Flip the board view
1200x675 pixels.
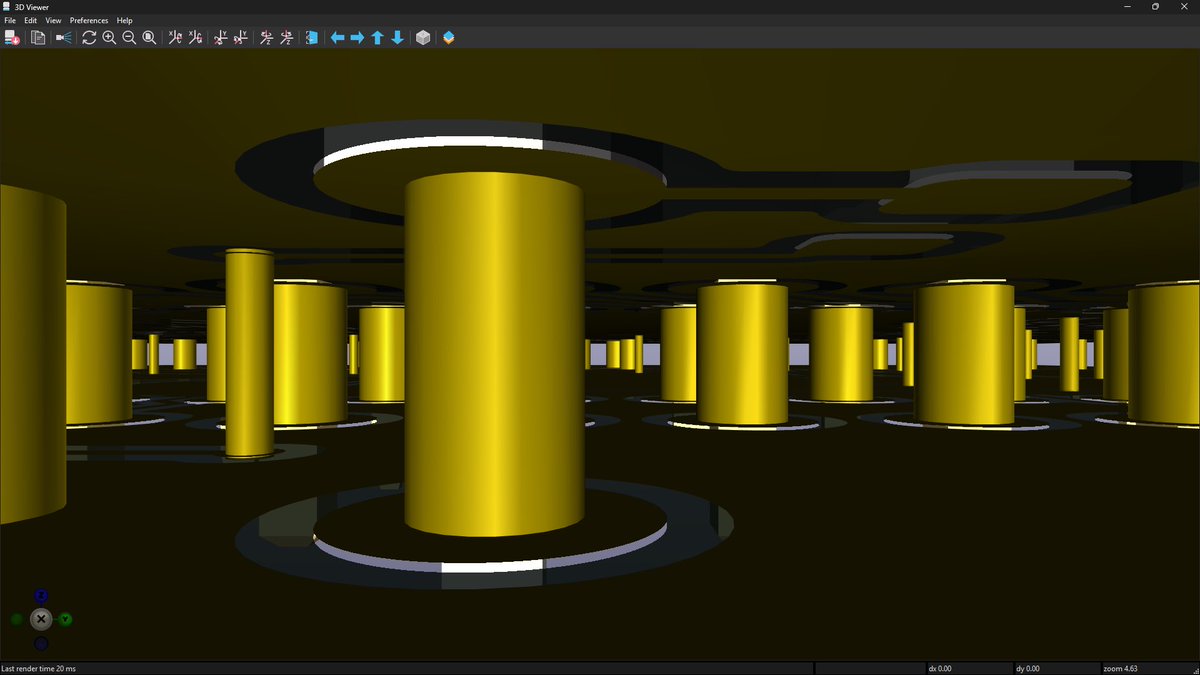[311, 38]
